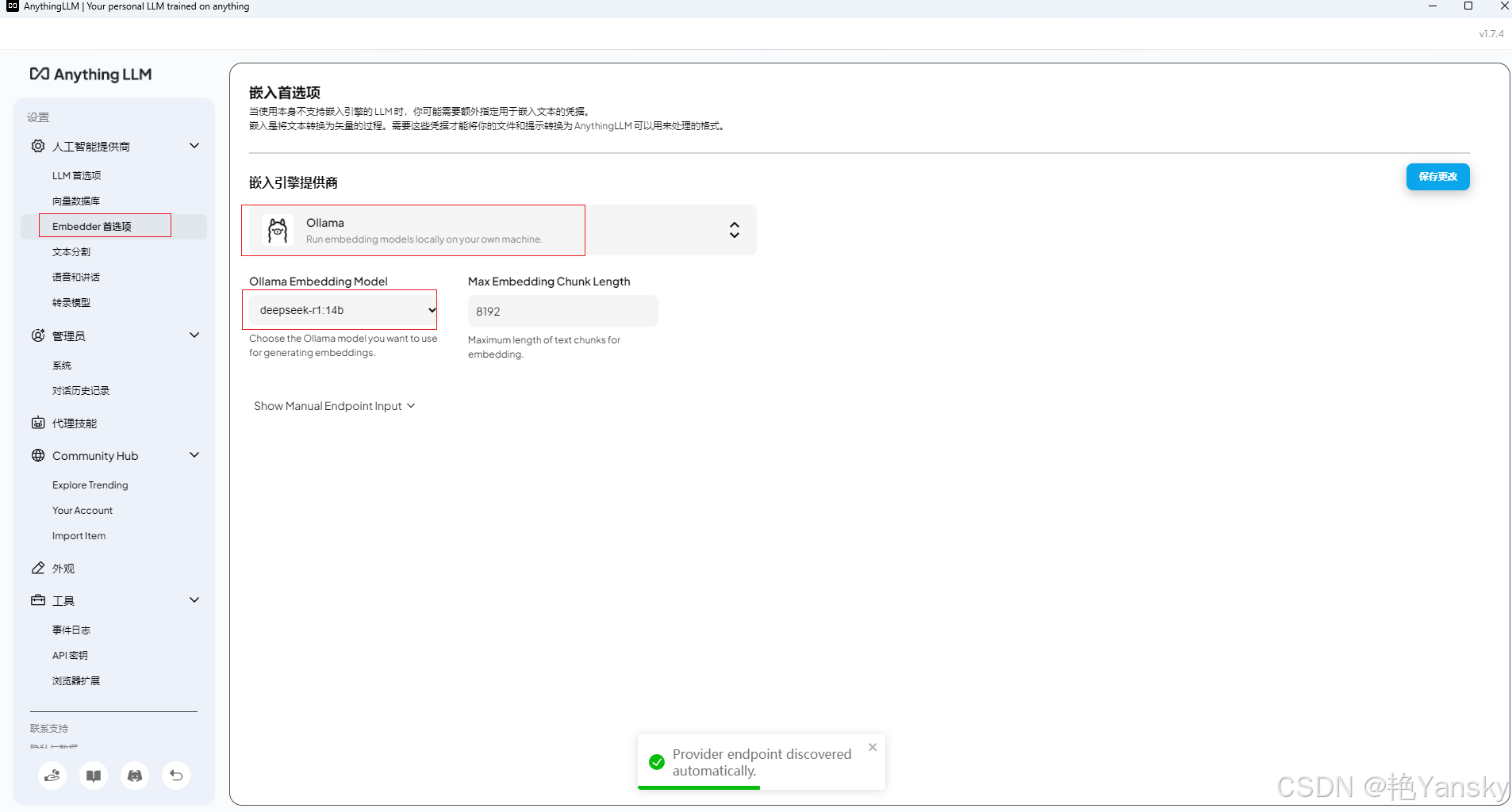Open the documentation book icon

tap(94, 776)
